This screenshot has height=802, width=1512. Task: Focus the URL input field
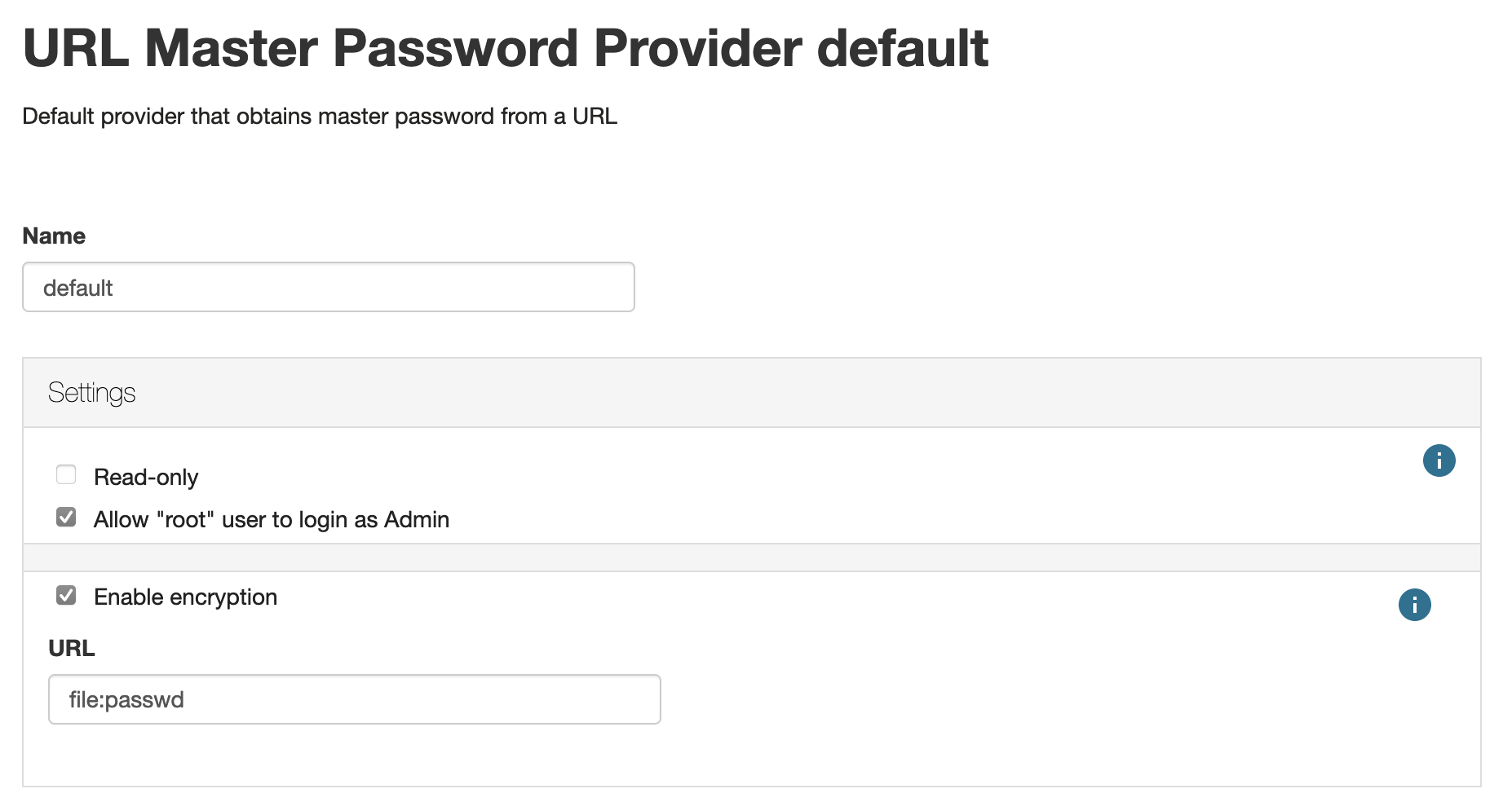(x=355, y=699)
